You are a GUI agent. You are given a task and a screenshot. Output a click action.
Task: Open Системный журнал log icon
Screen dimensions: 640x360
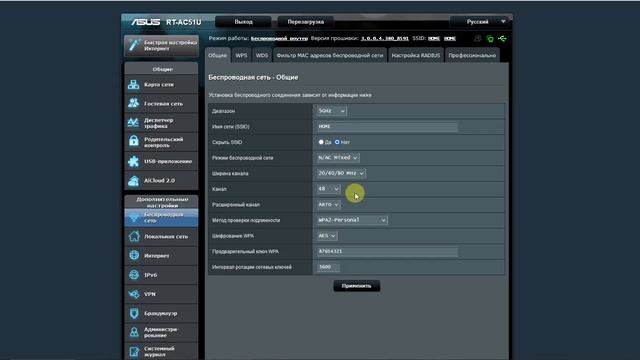134,351
